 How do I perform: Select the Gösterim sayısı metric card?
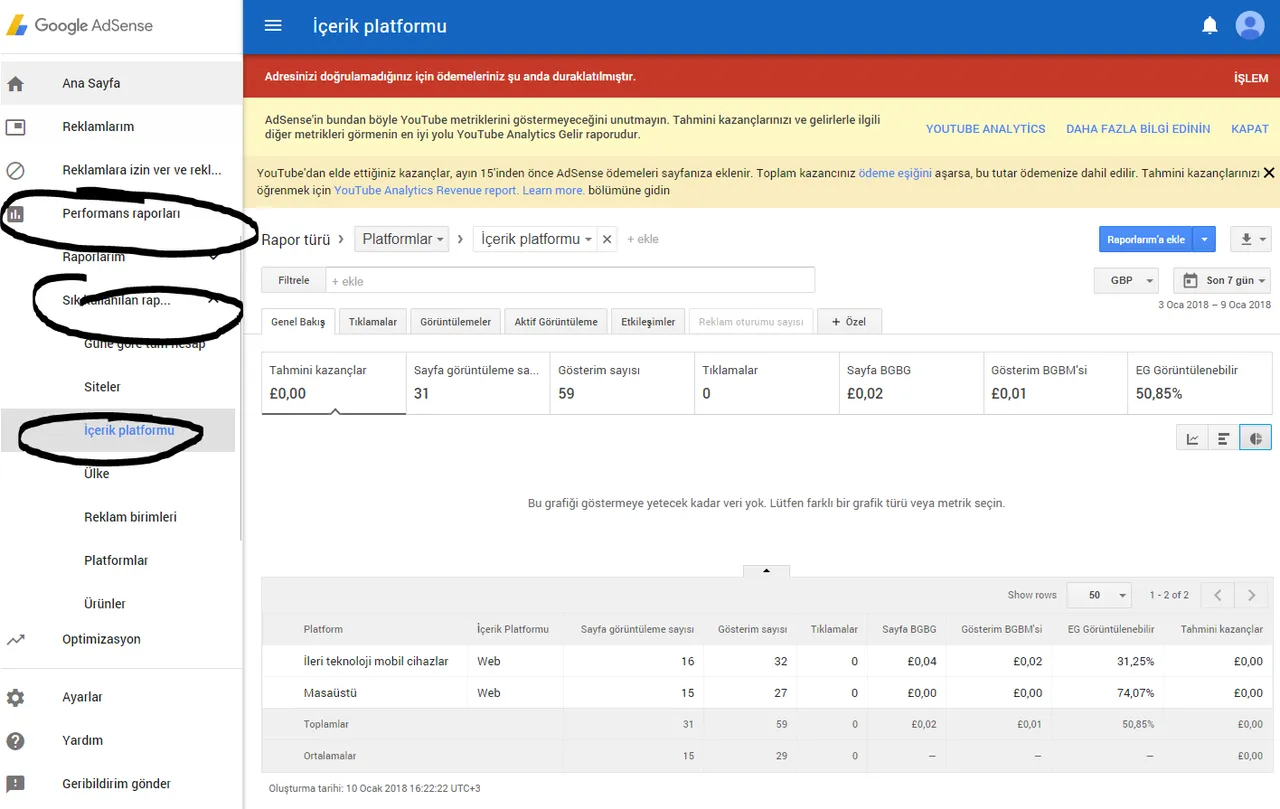tap(622, 382)
